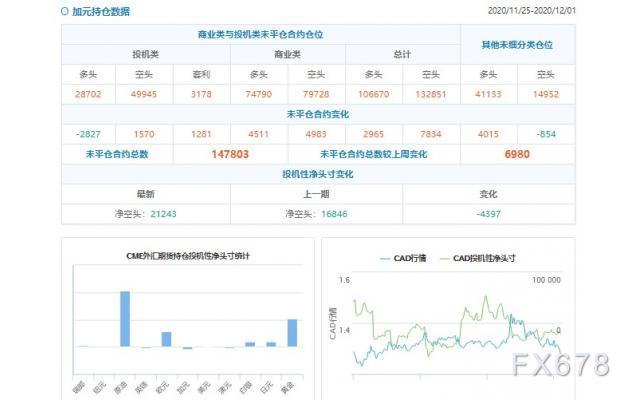Click the 未平仓合约变化 row header
Viewport: 640px width, 400px height.
pyautogui.click(x=318, y=114)
